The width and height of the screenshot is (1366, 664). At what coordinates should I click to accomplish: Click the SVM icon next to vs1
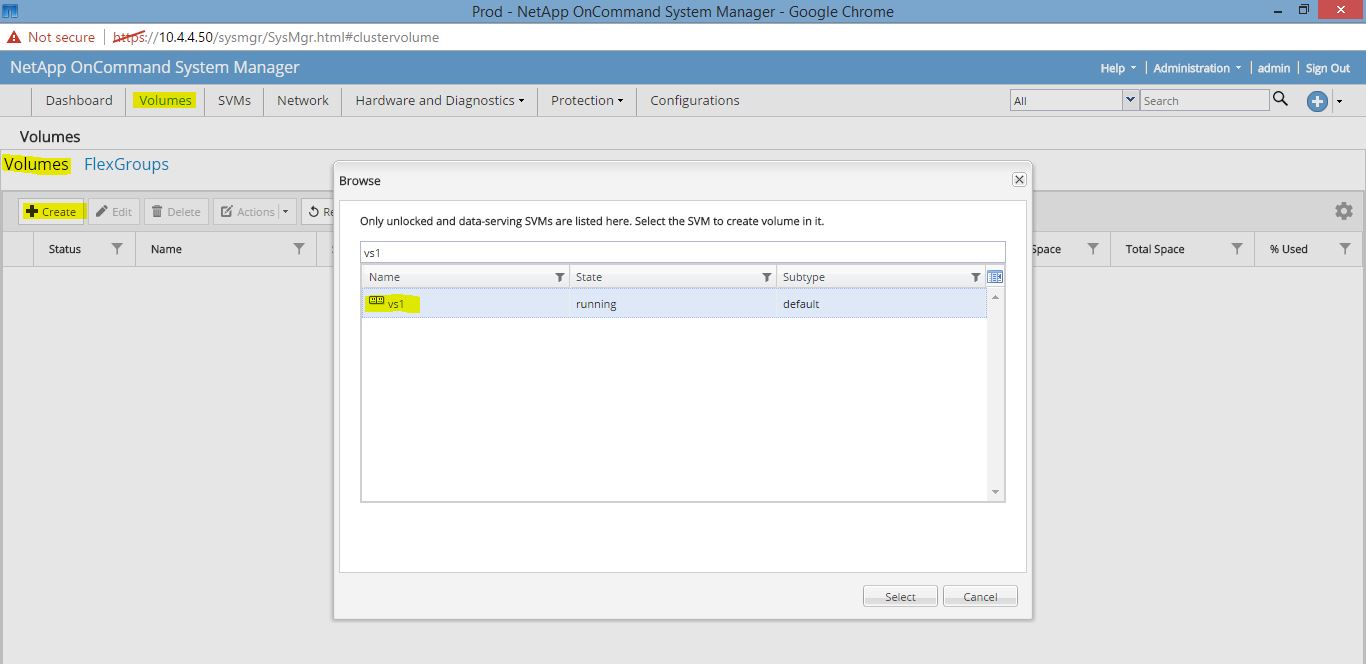[375, 300]
